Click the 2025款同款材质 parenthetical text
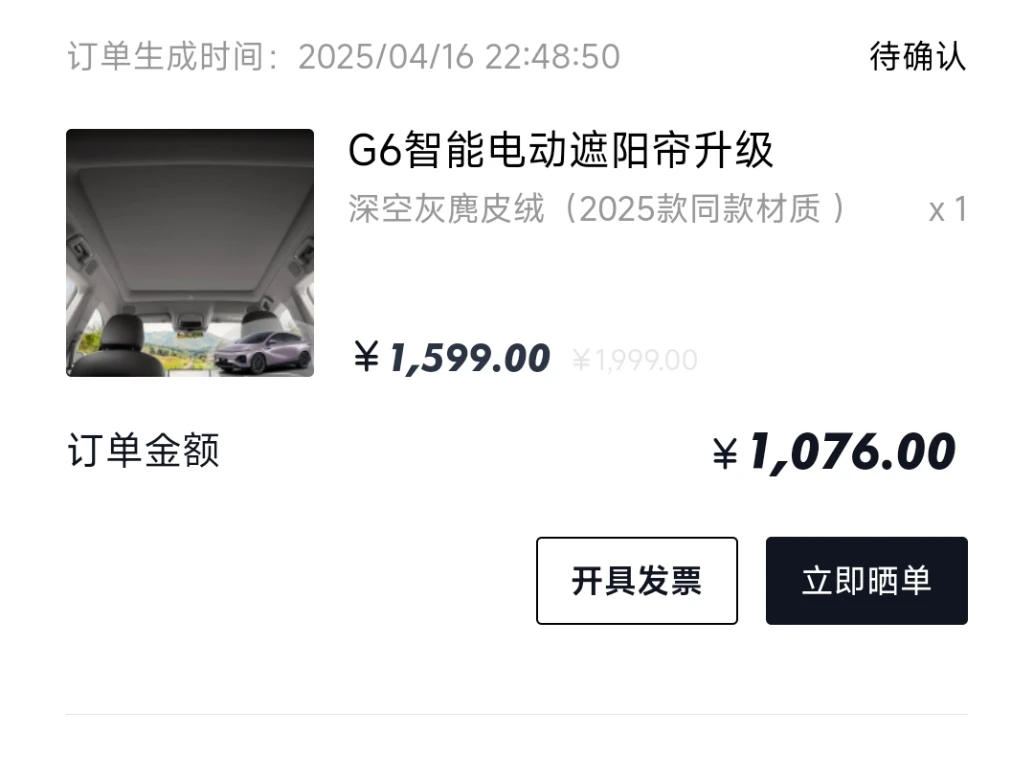 (699, 209)
